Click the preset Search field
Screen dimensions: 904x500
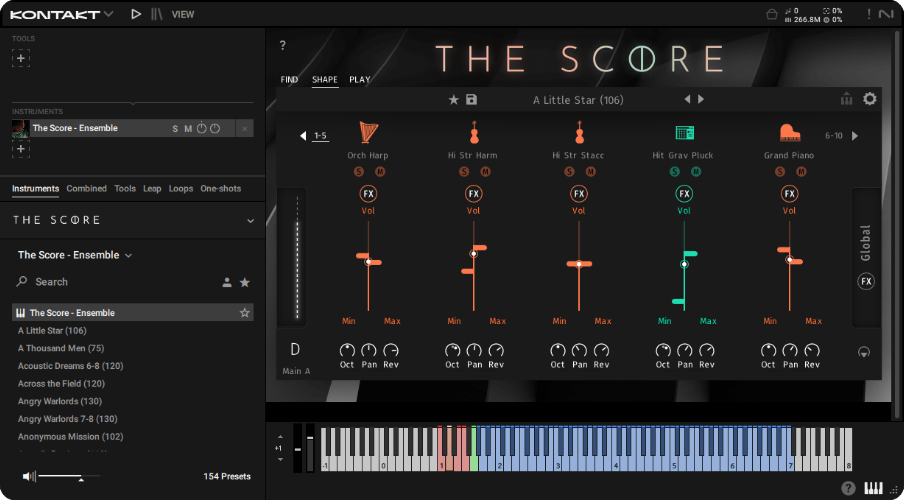pyautogui.click(x=115, y=282)
